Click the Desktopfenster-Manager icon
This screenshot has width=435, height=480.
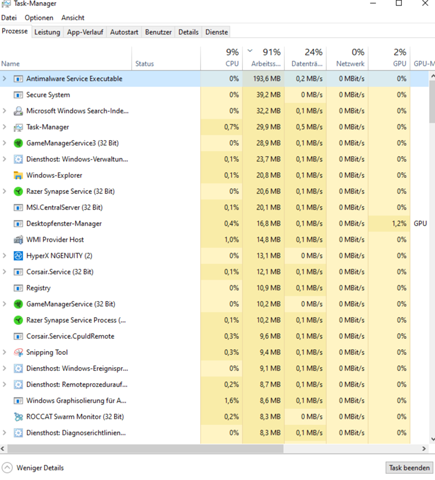(x=18, y=224)
